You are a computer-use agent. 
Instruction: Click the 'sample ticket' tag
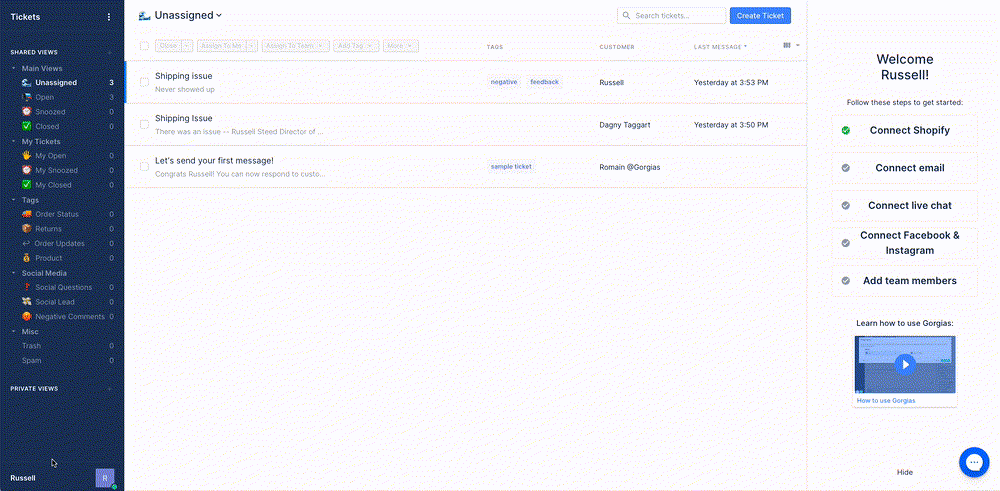point(511,166)
